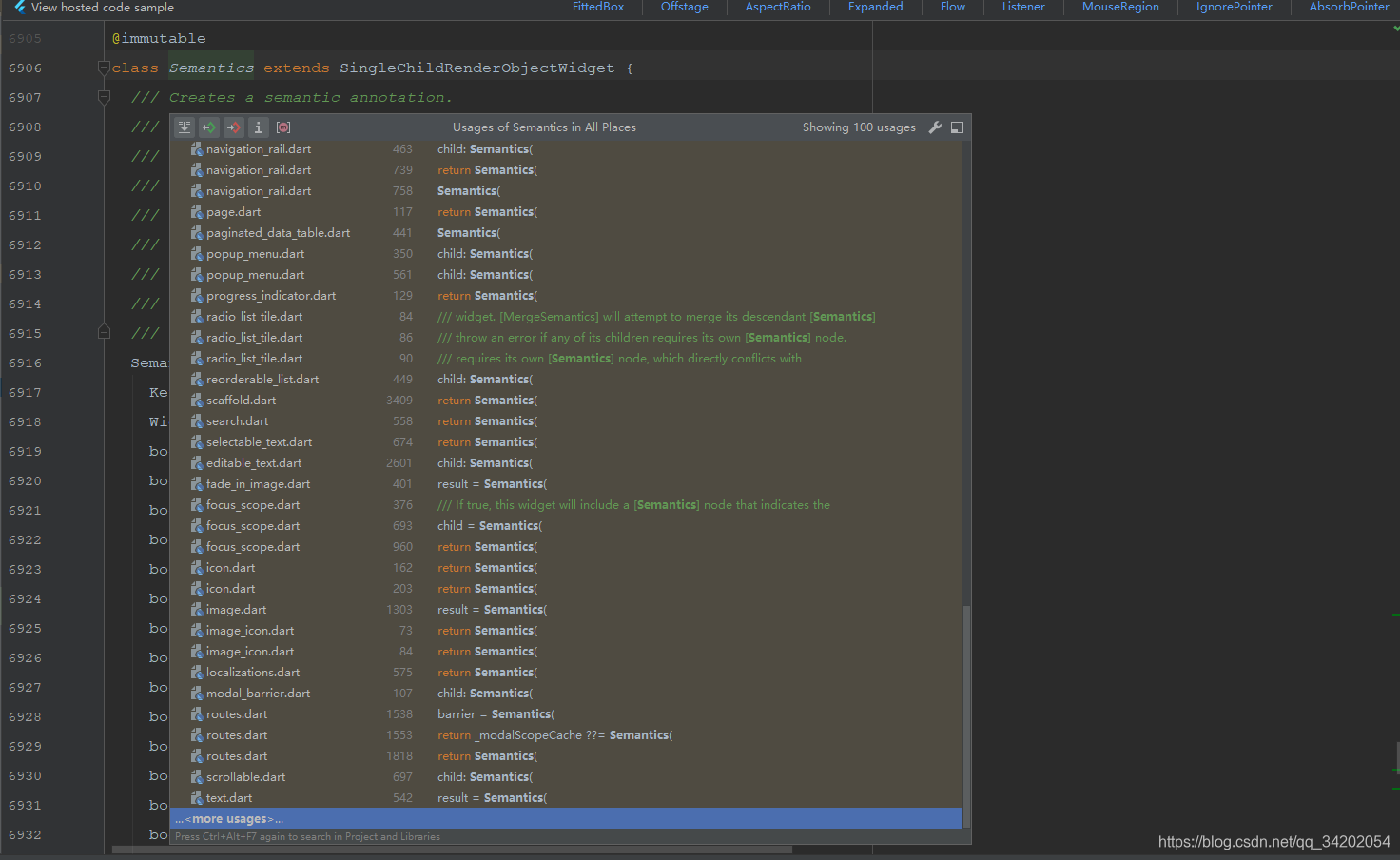Select icon.dart usage at line 203
The width and height of the screenshot is (1400, 860).
(x=566, y=589)
